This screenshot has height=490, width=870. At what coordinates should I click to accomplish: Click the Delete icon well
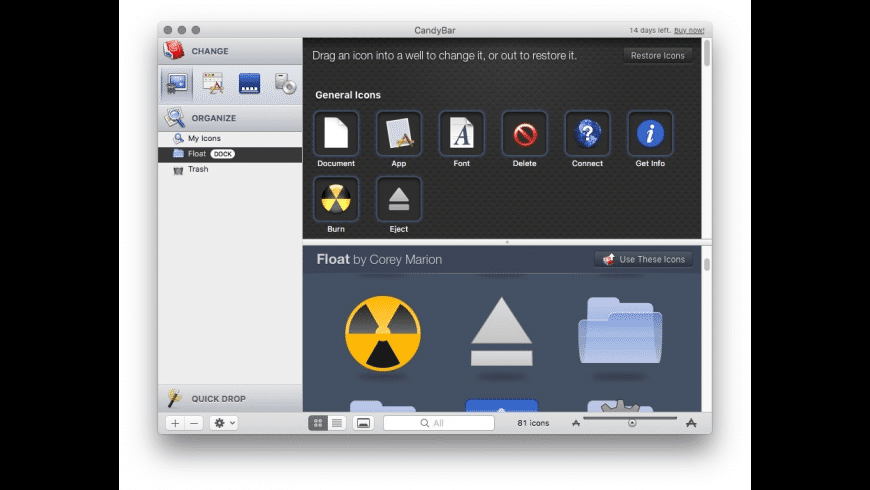pos(524,133)
